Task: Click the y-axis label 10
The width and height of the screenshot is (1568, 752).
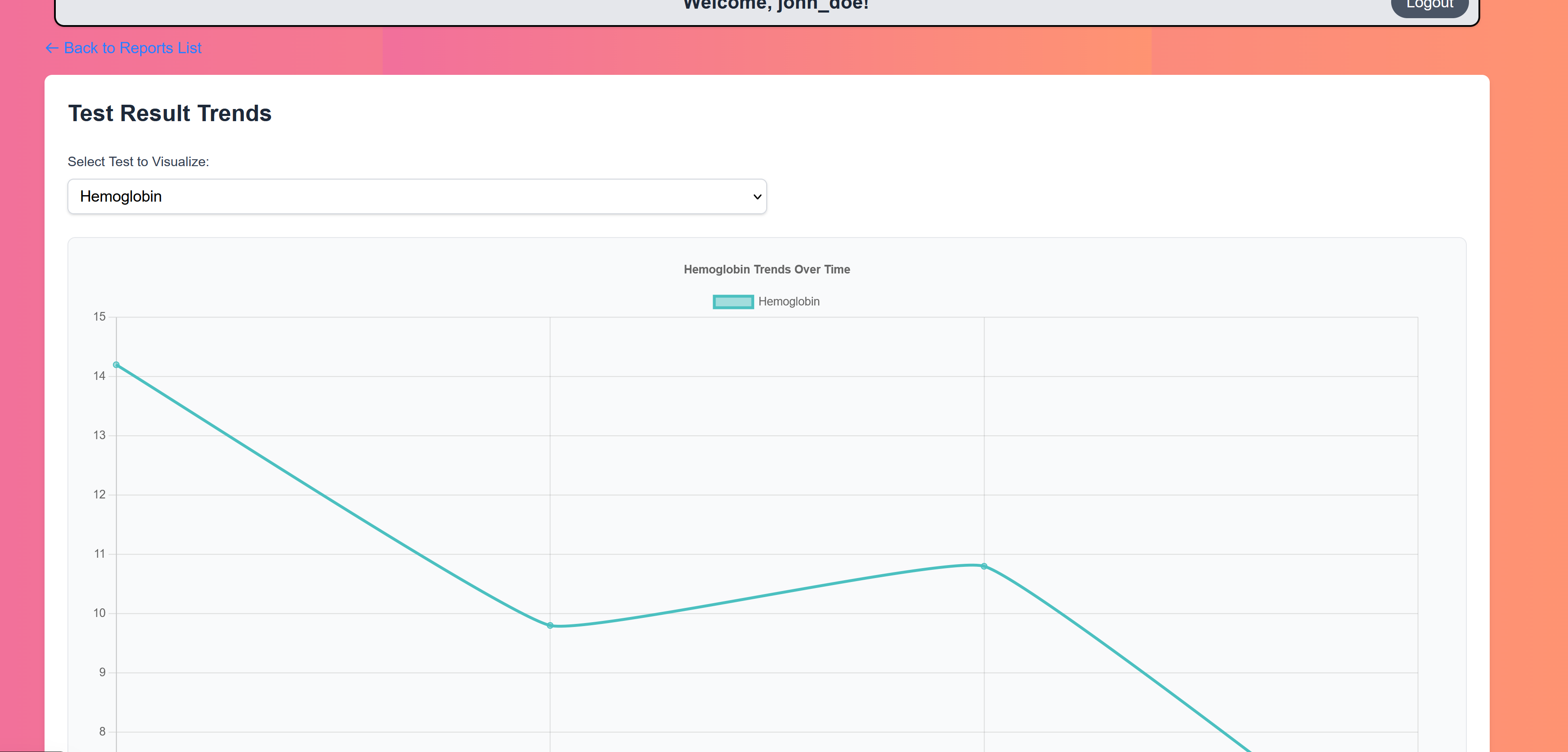Action: coord(99,613)
